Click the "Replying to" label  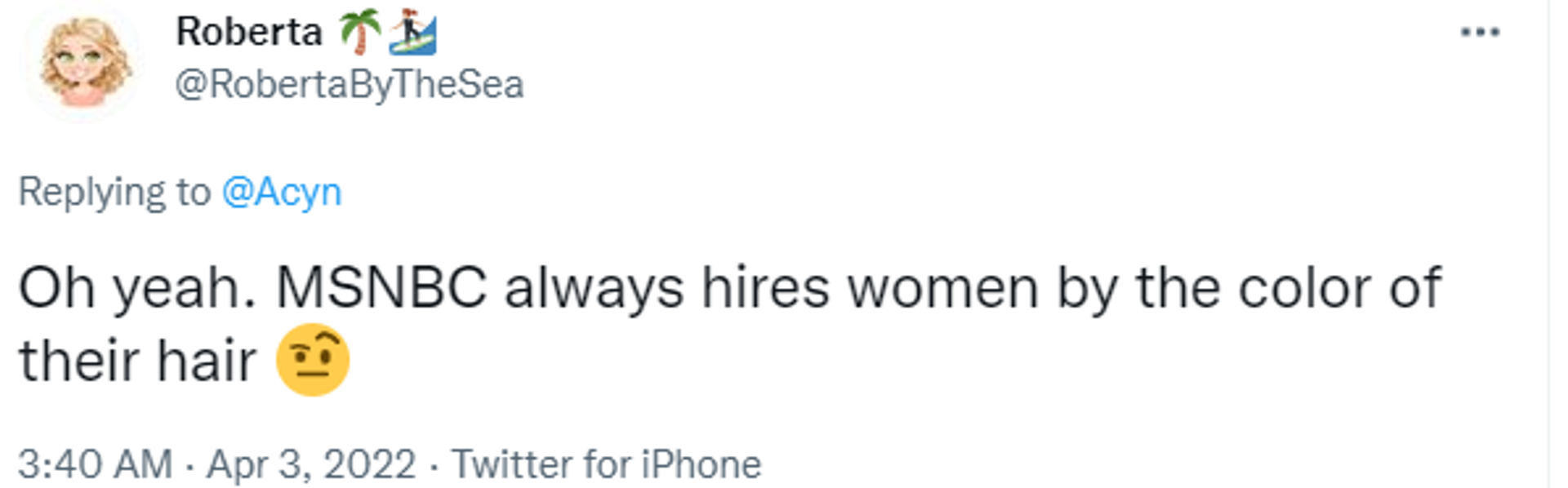[114, 193]
